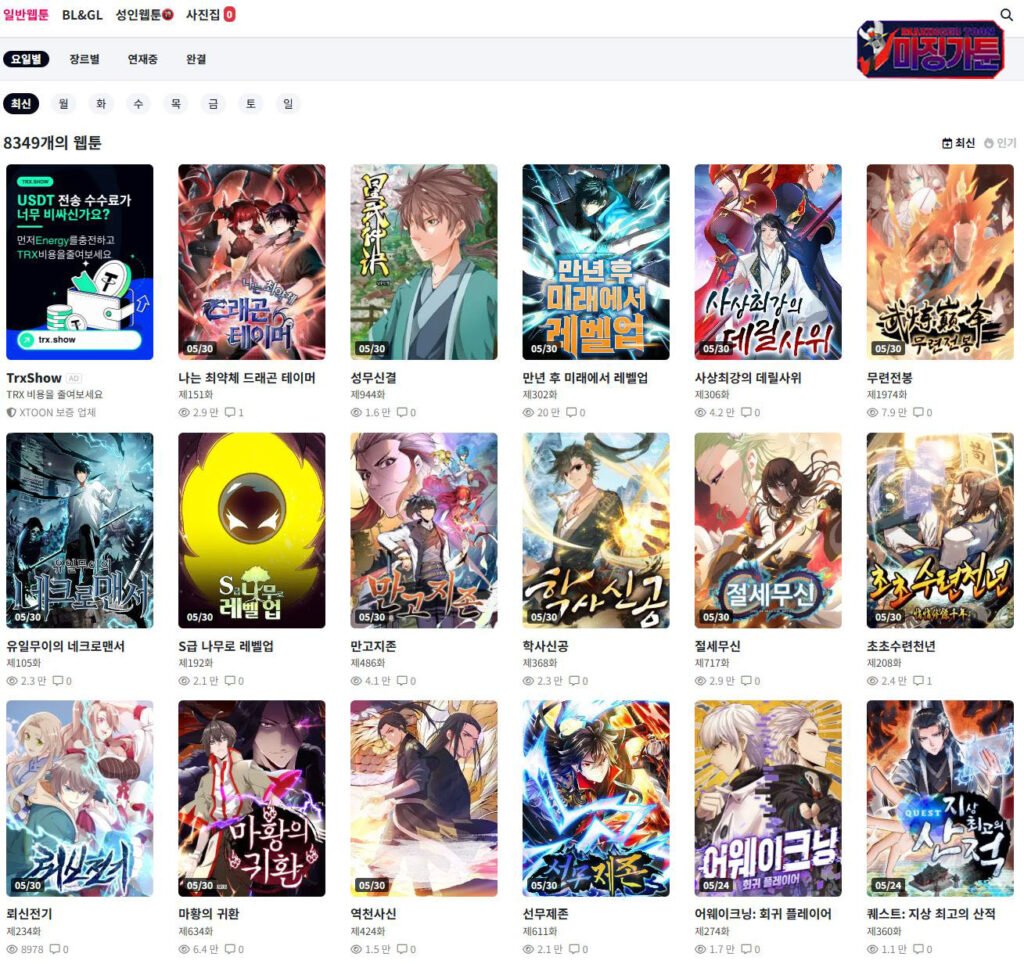
Task: Open 마황의 귀환 cover image
Action: coord(251,798)
